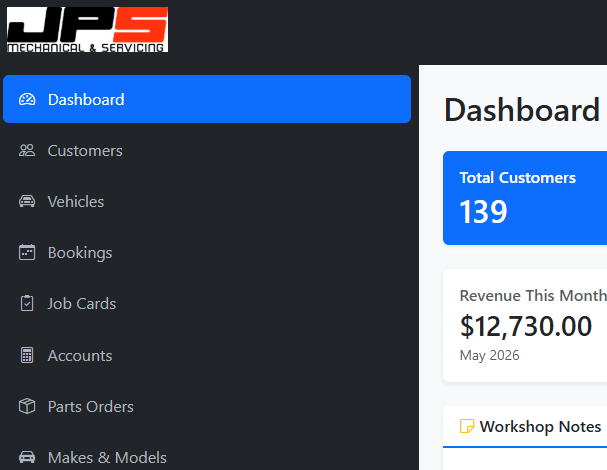Image resolution: width=607 pixels, height=470 pixels.
Task: Open the Customers menu item
Action: click(207, 150)
